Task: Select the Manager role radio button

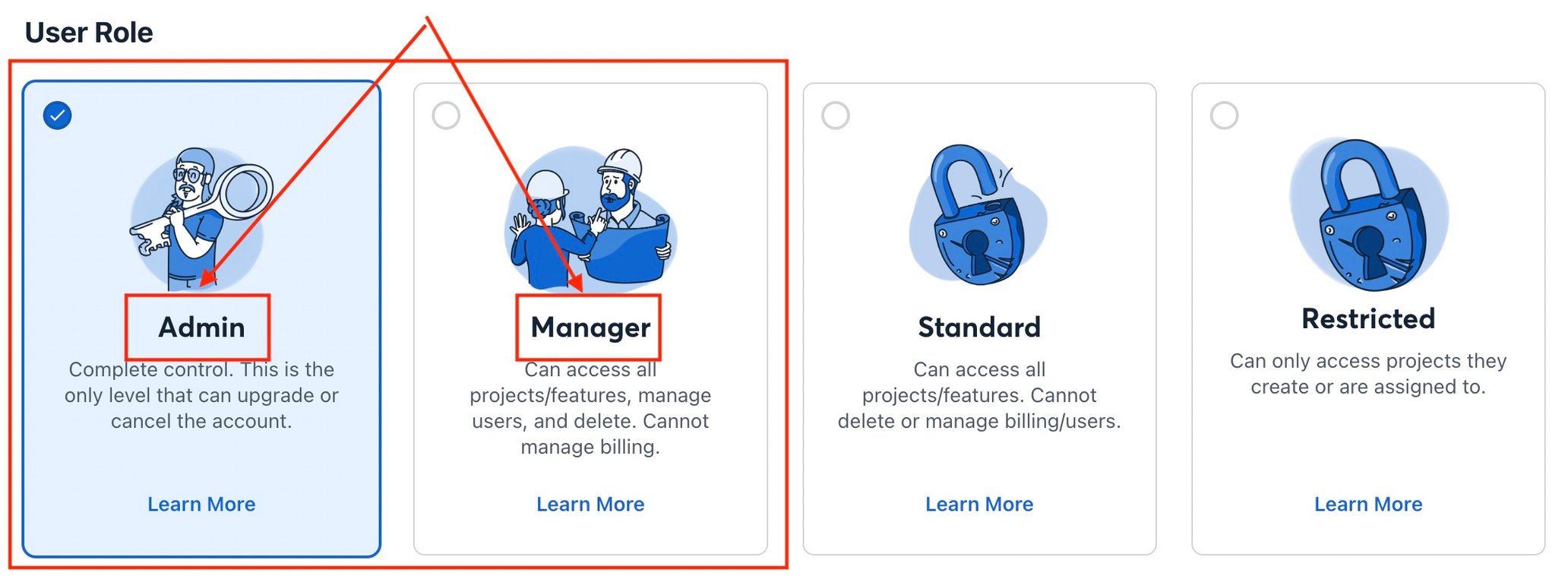Action: pyautogui.click(x=444, y=115)
